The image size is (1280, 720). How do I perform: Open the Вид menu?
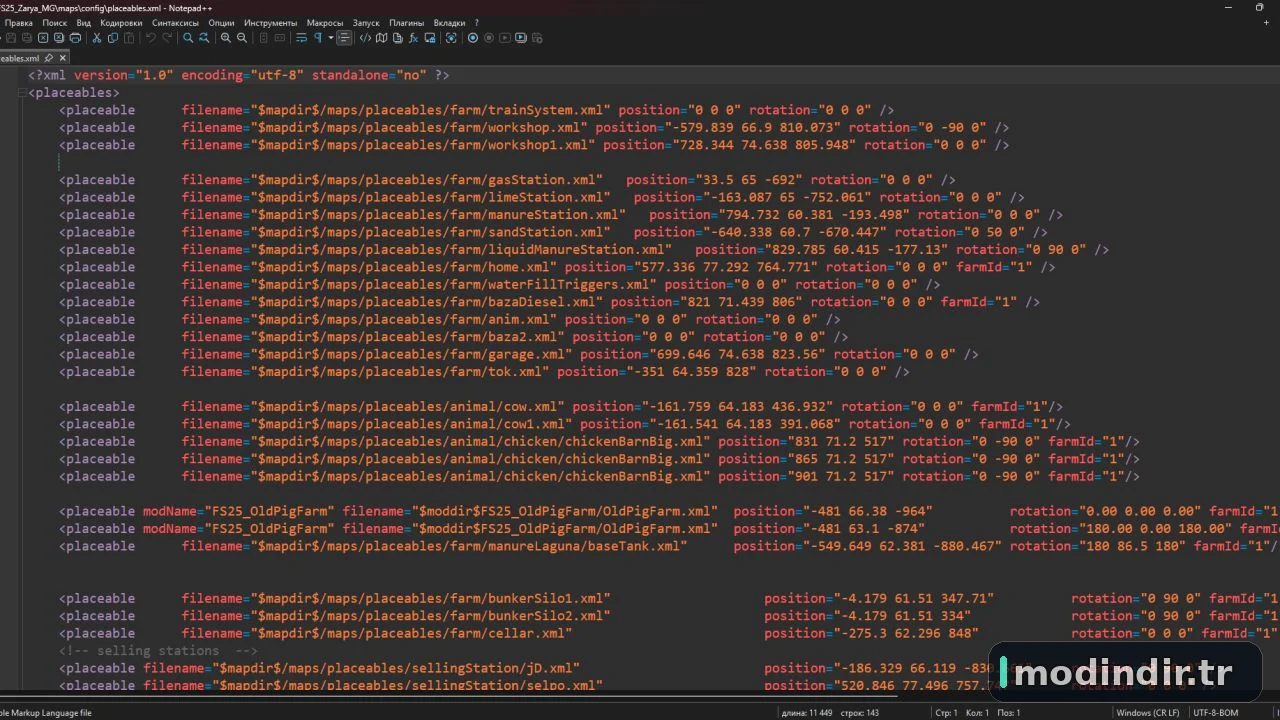(x=84, y=22)
